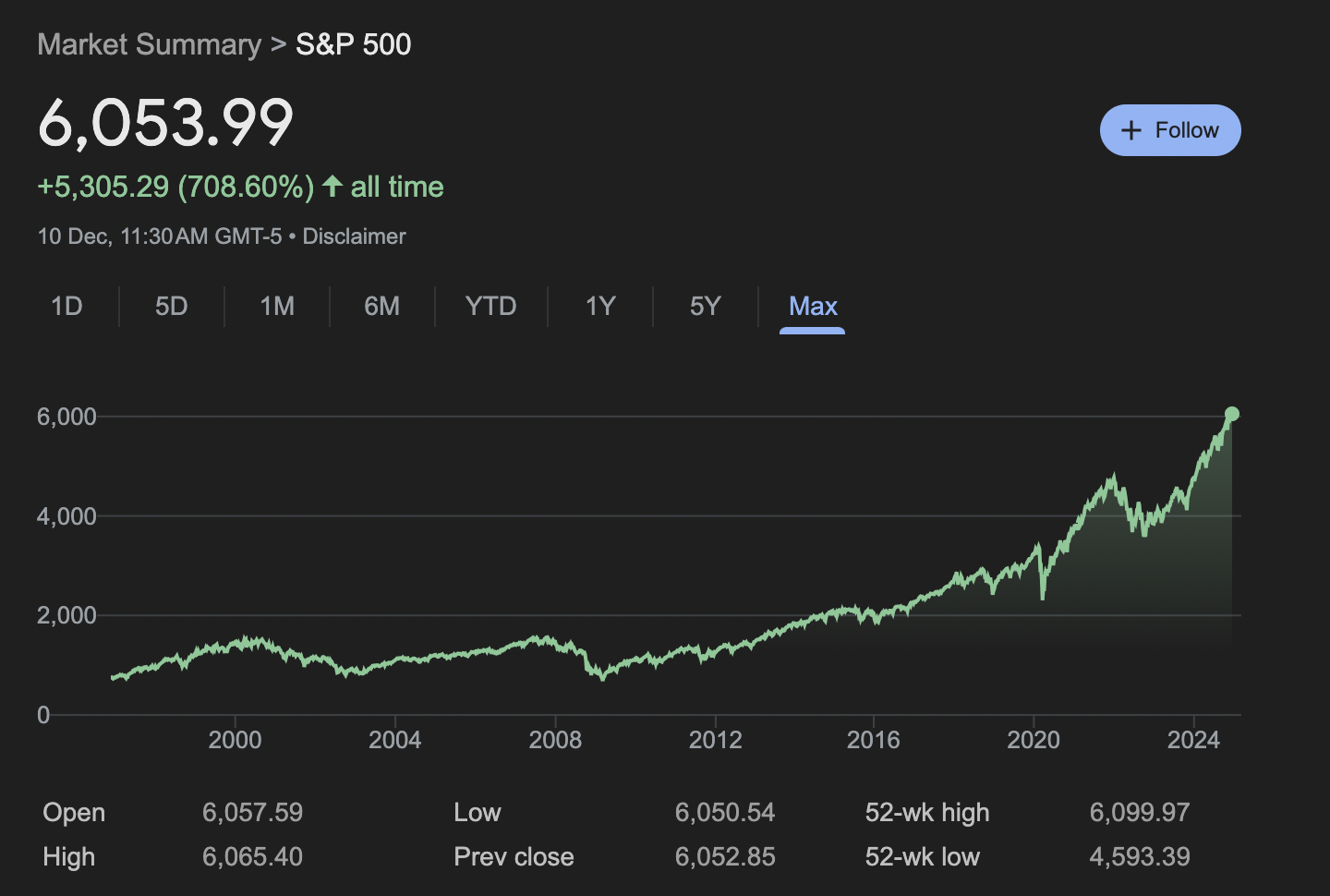Select the 5Y time range tab

click(706, 306)
